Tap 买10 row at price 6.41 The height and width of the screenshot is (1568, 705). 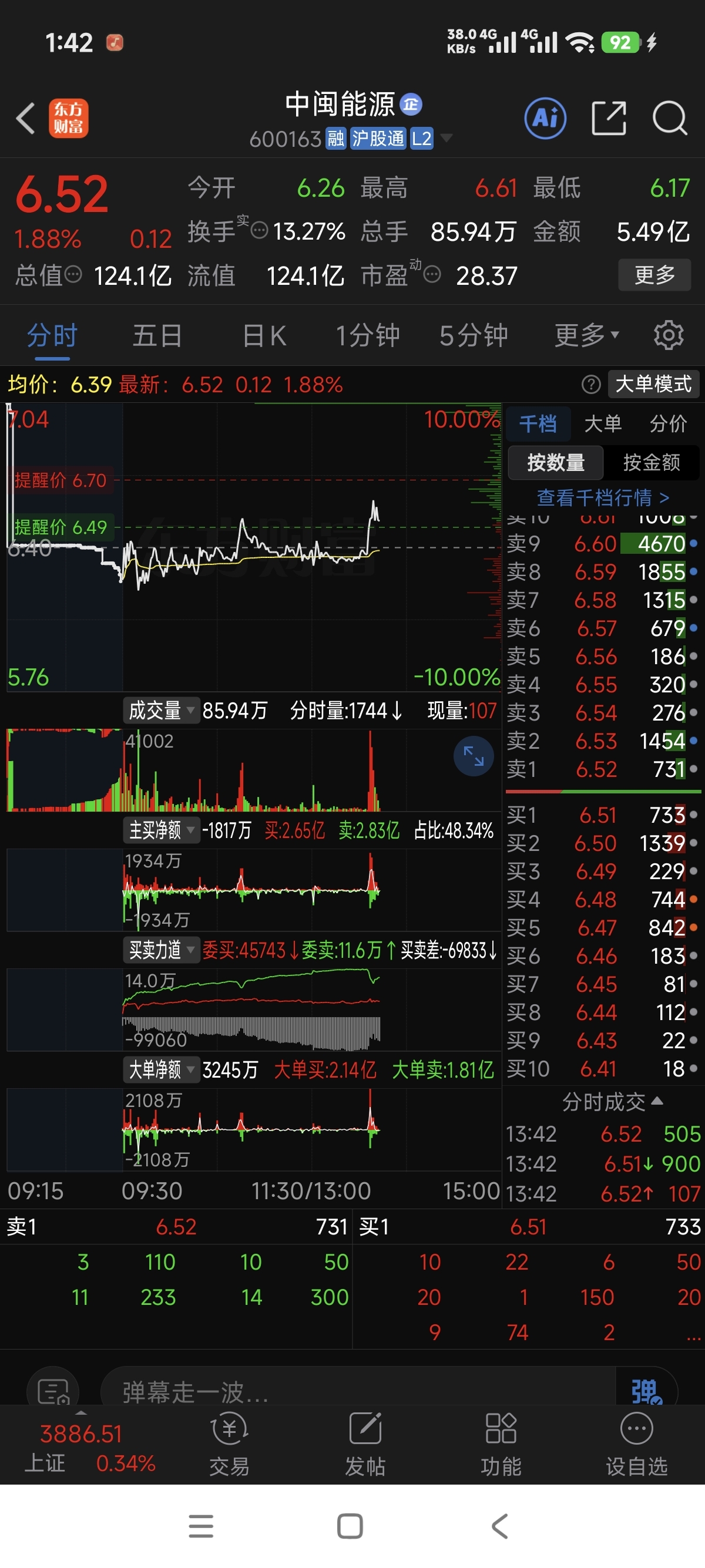603,1069
